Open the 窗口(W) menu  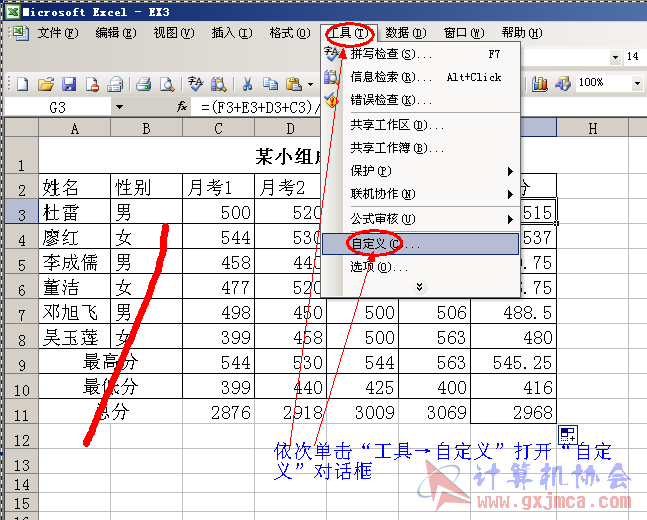coord(464,33)
